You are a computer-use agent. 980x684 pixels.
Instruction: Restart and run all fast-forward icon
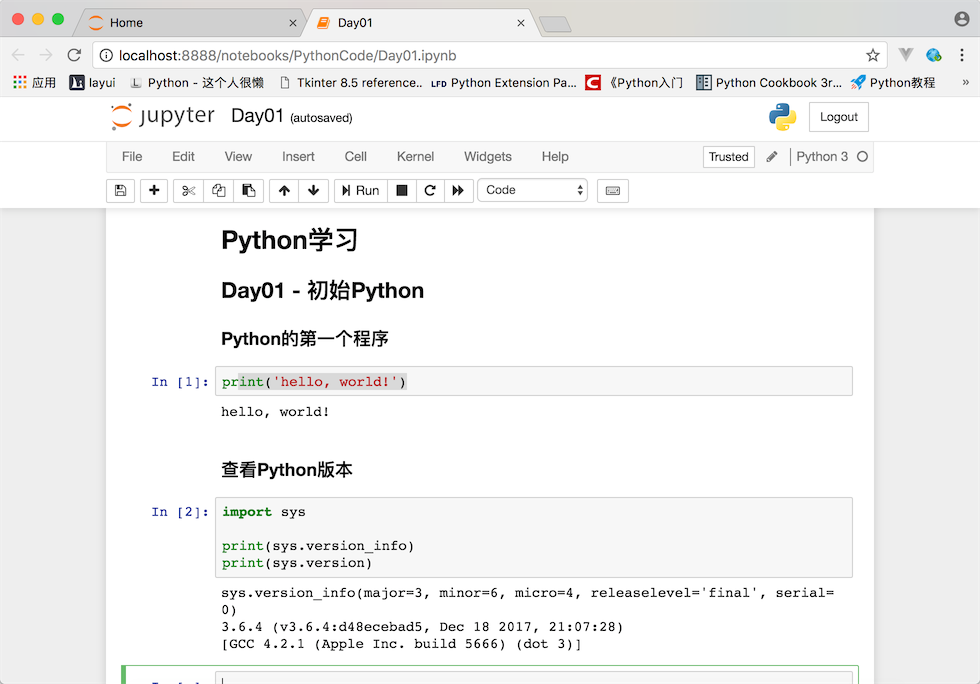tap(458, 190)
